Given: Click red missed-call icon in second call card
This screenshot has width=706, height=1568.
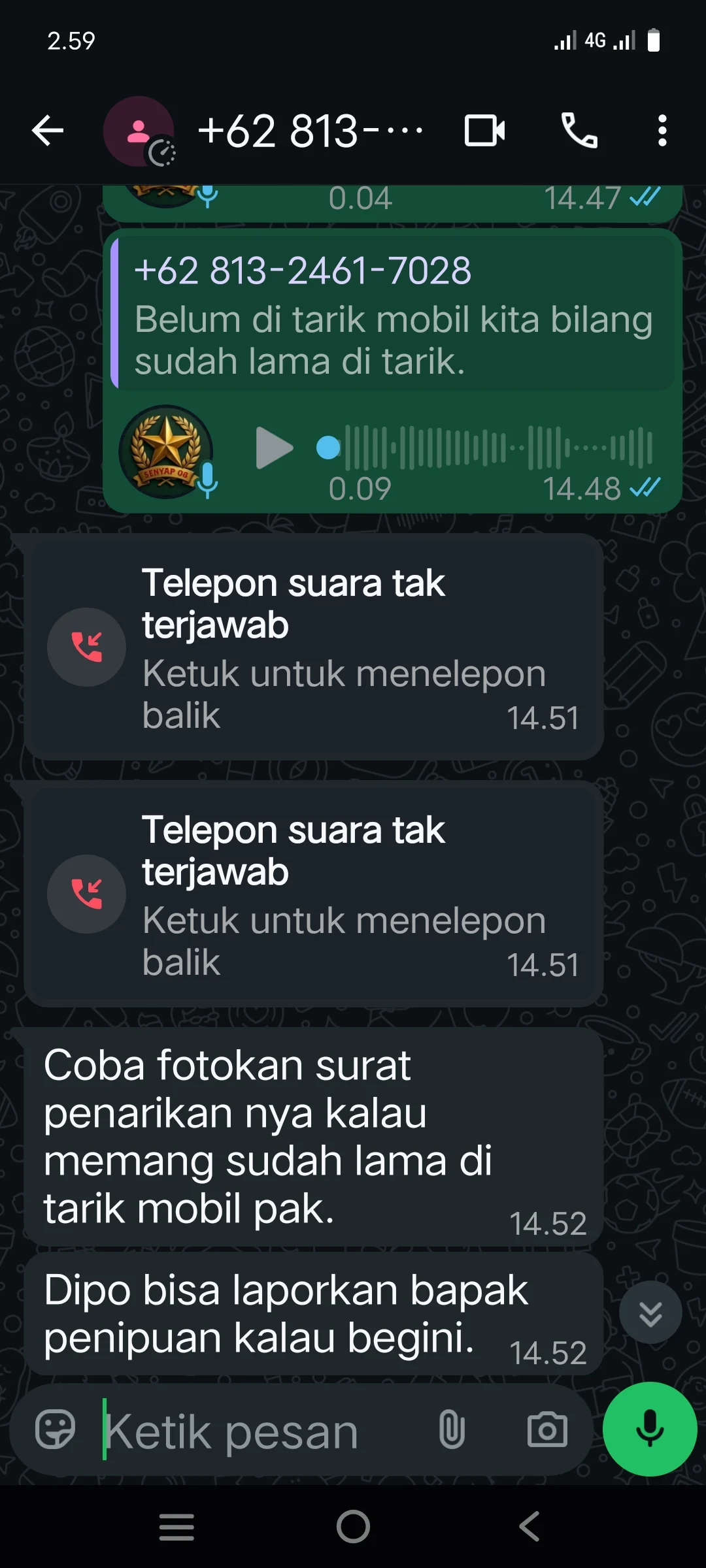Looking at the screenshot, I should [x=86, y=894].
